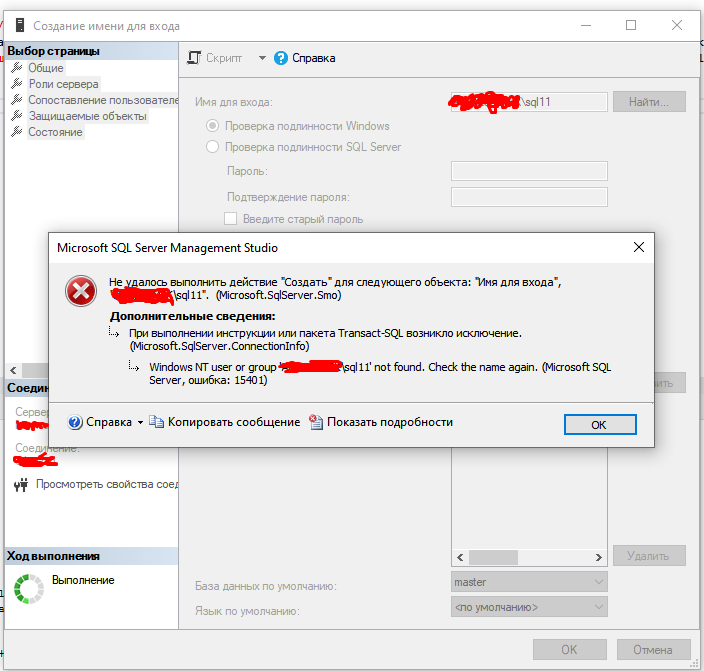Open the master default database dropdown

[x=529, y=582]
